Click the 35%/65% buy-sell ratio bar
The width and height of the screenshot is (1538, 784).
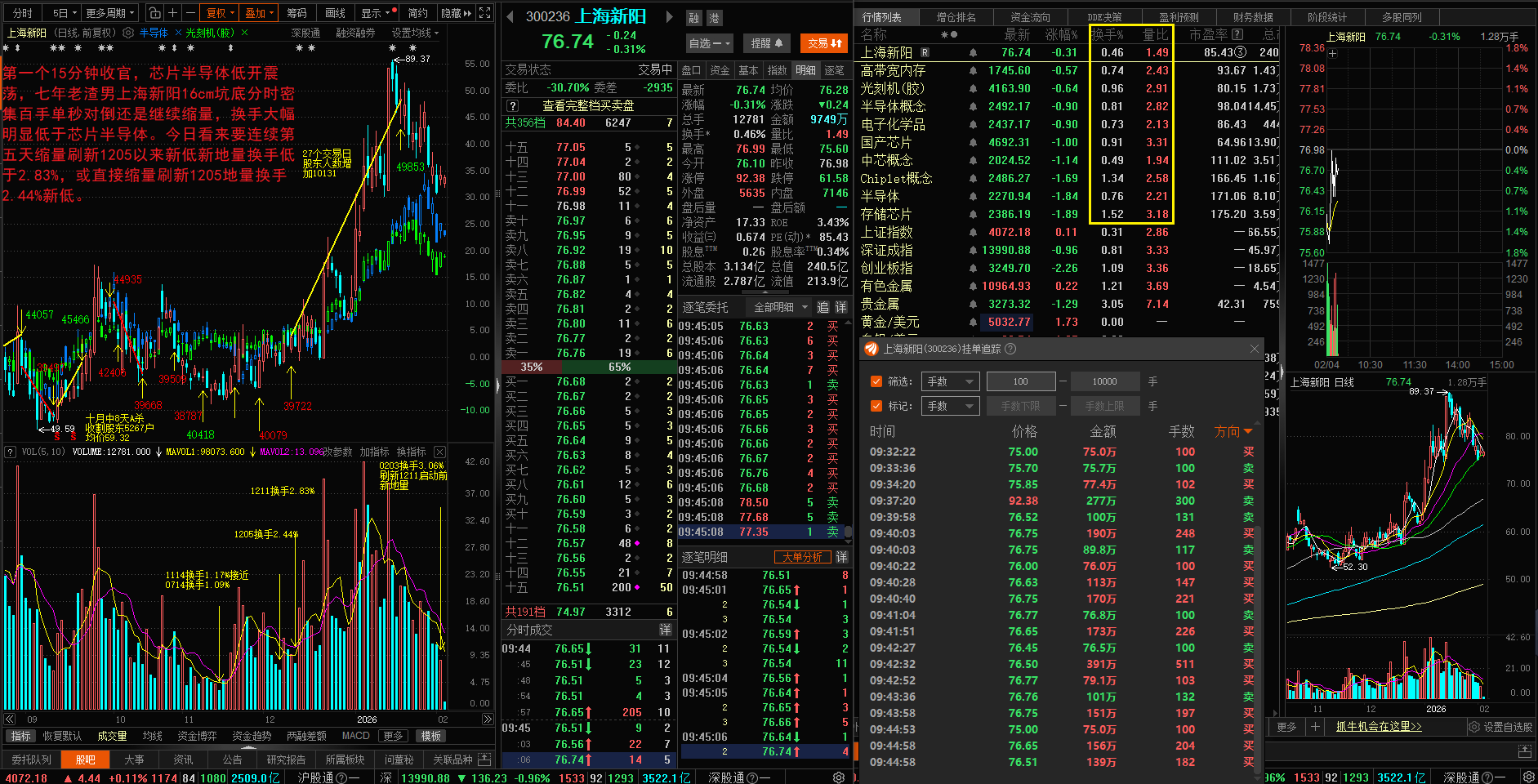pyautogui.click(x=588, y=367)
